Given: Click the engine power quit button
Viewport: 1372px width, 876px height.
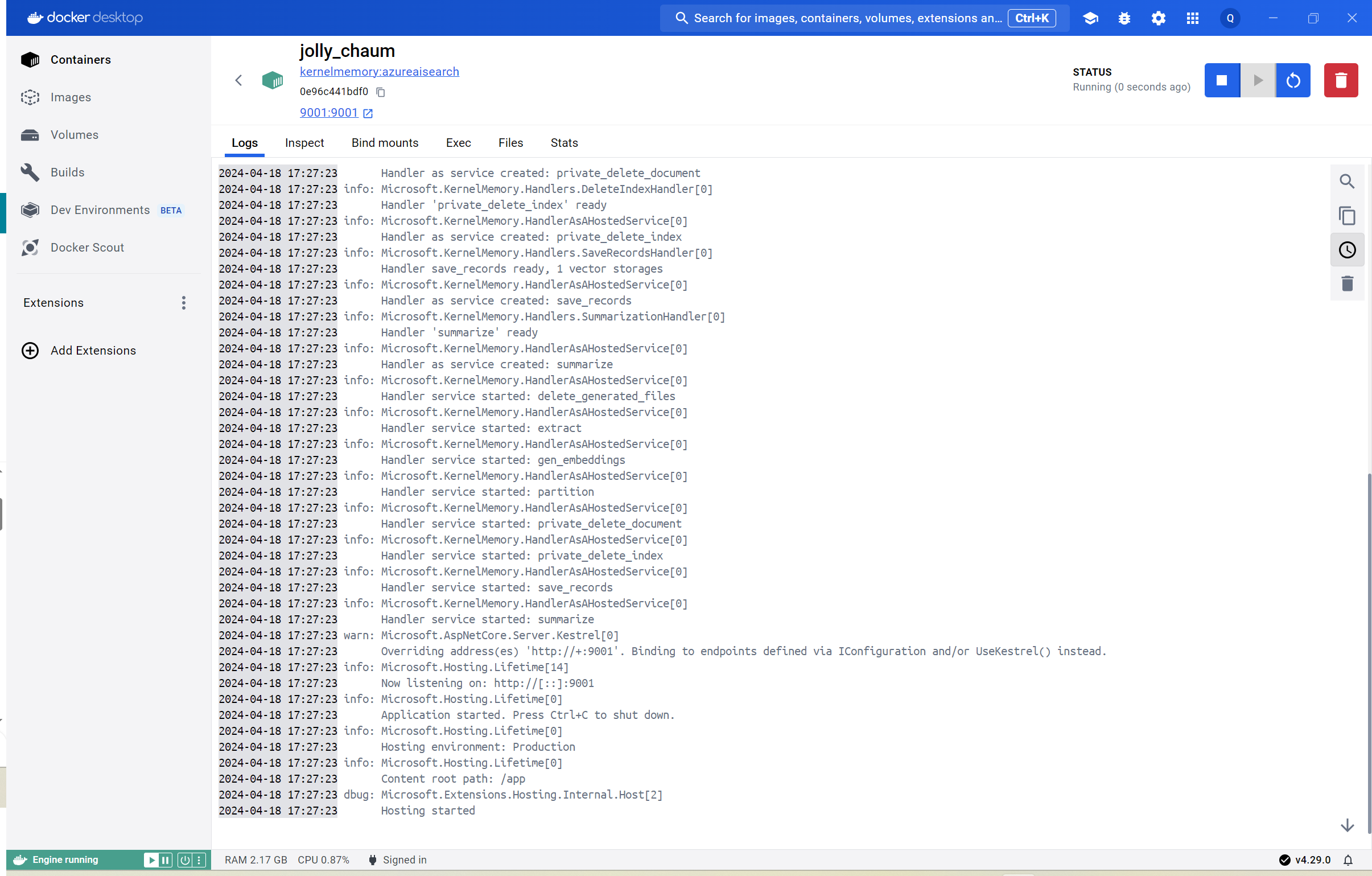Looking at the screenshot, I should (184, 860).
